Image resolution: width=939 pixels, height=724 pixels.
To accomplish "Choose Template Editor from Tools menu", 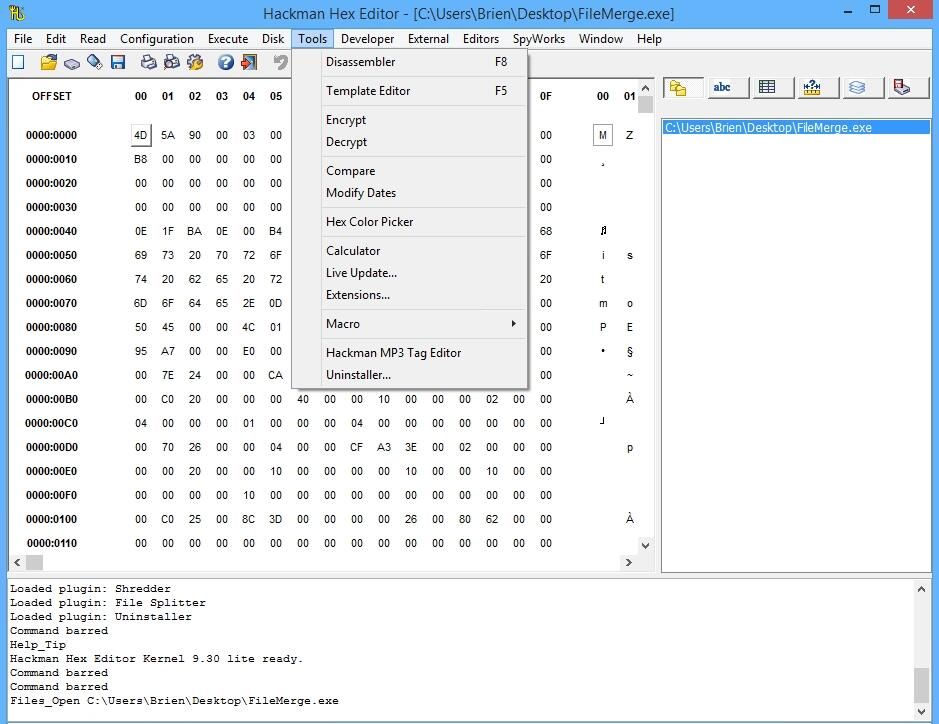I will click(x=410, y=90).
